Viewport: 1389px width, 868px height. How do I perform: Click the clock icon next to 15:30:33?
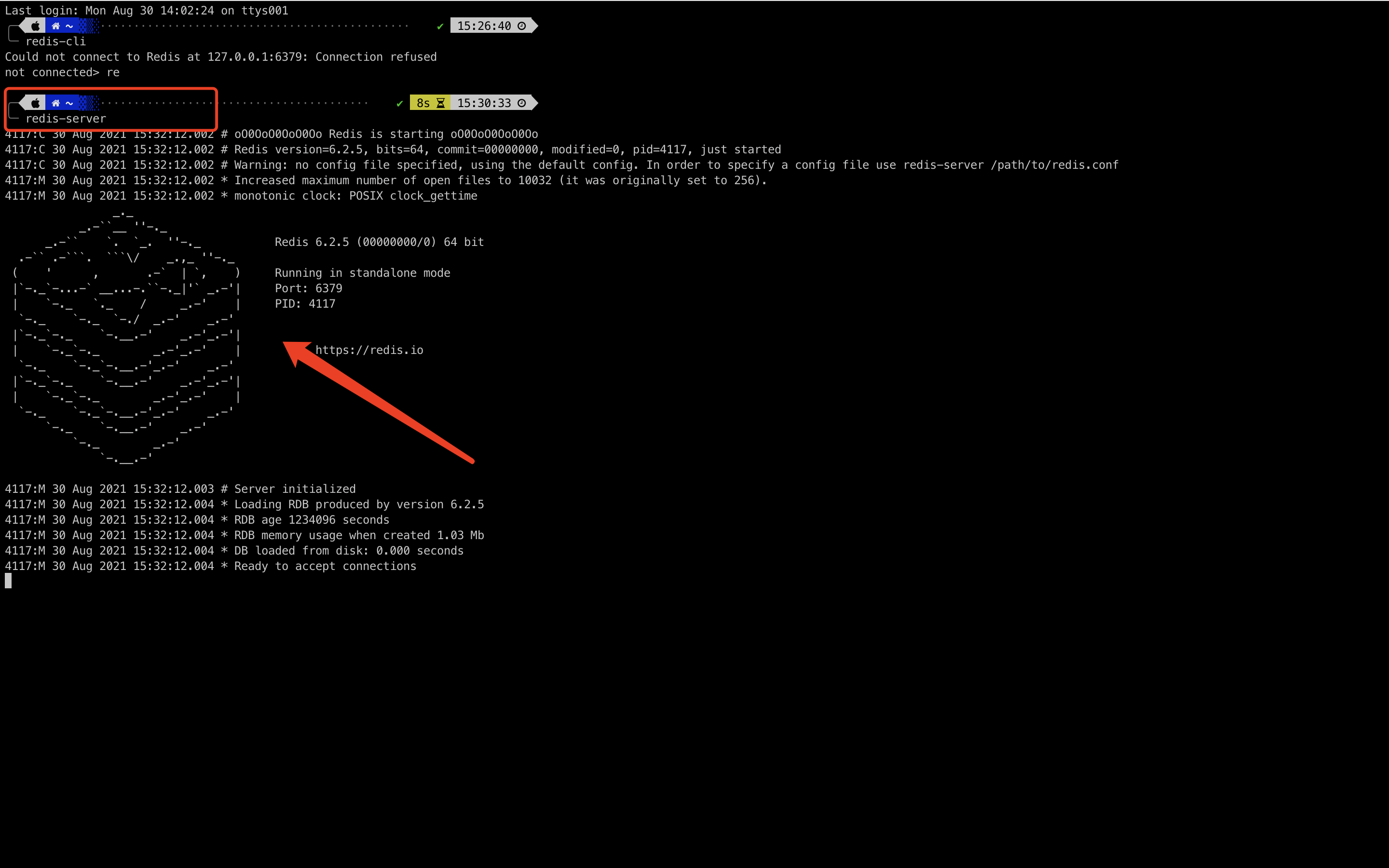point(522,103)
